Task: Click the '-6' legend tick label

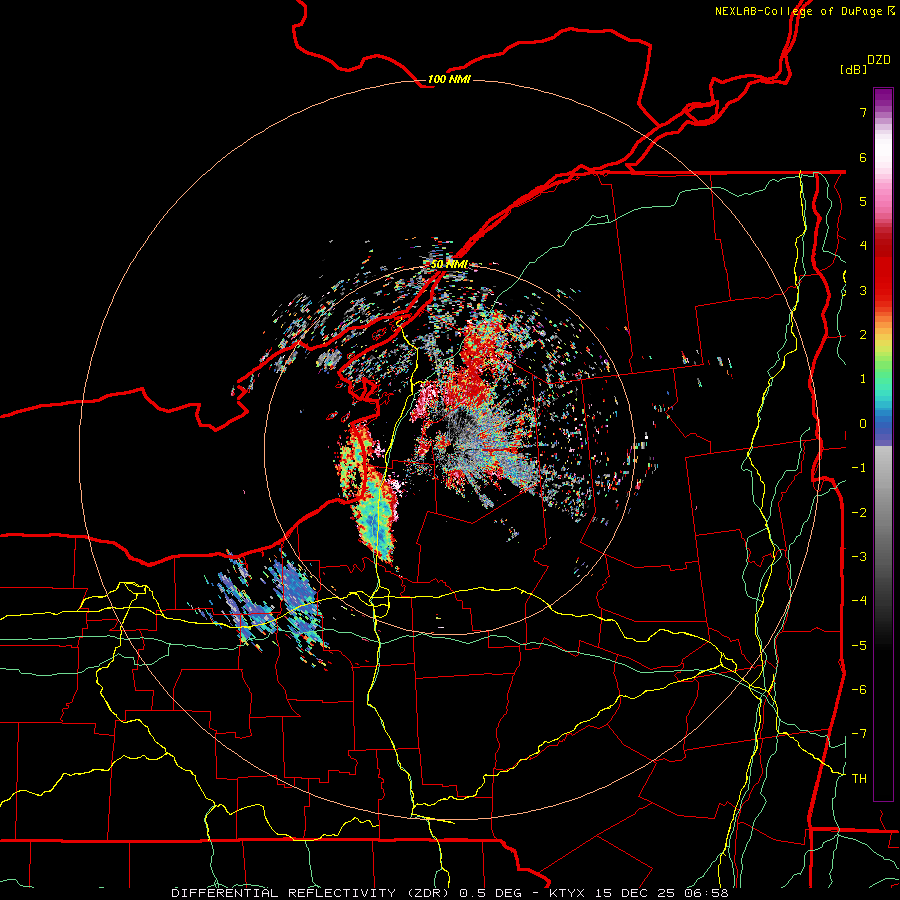Action: tap(859, 689)
